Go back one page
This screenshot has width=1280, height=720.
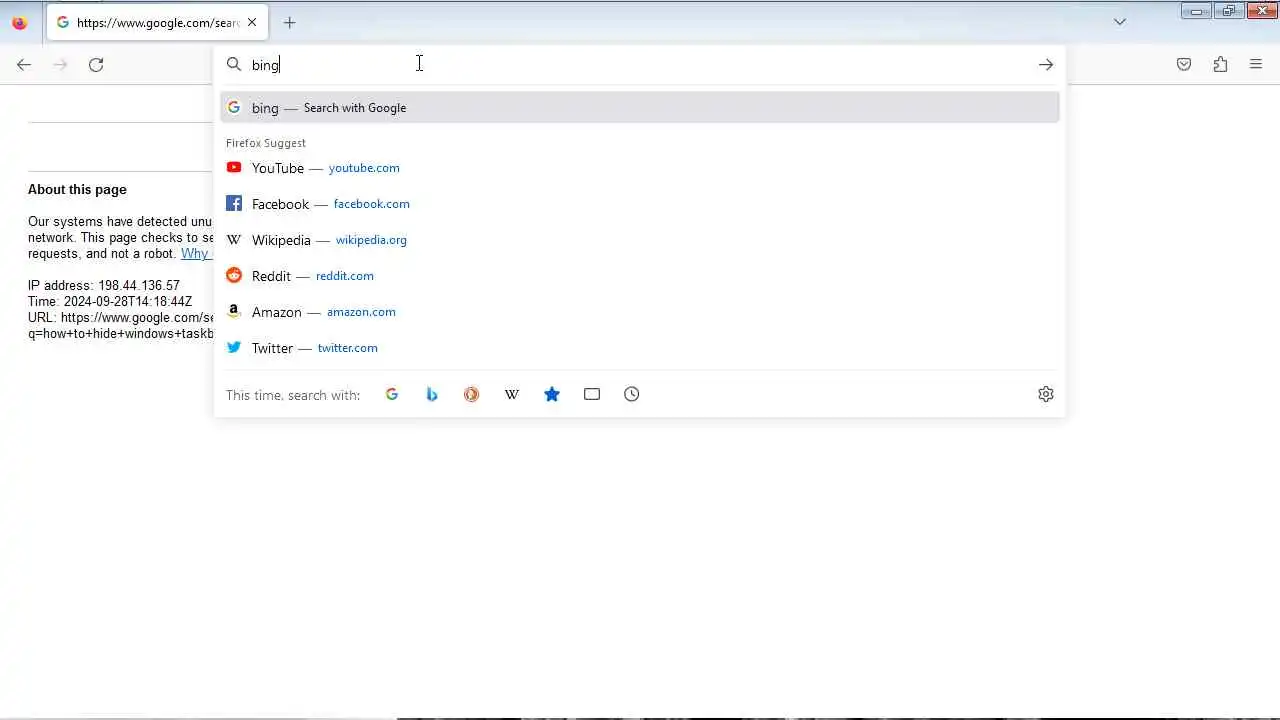point(24,65)
